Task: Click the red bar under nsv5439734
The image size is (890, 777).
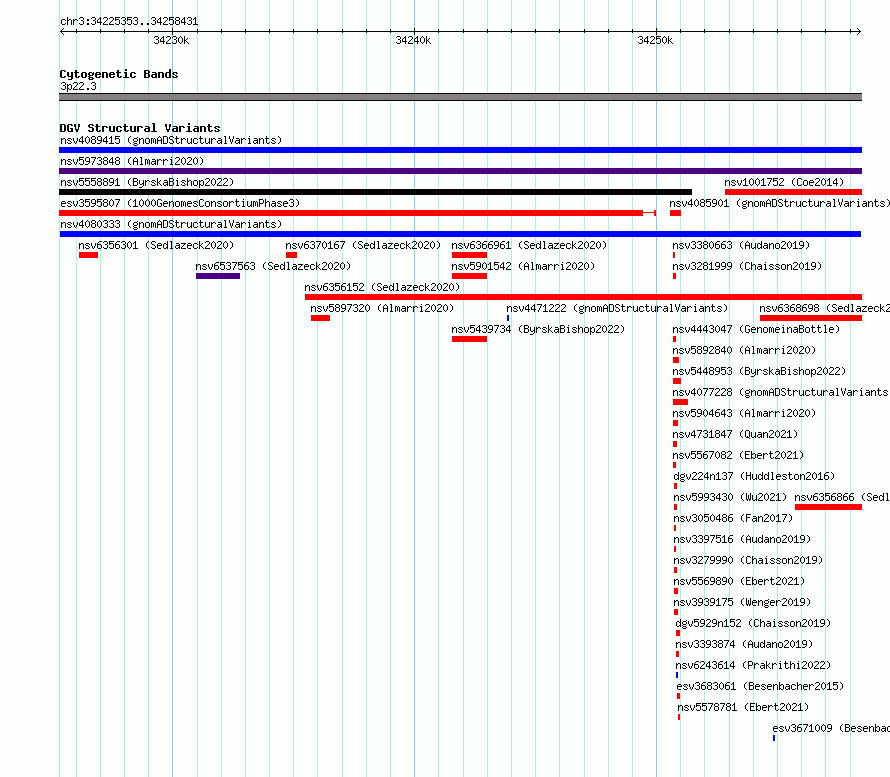Action: 469,339
